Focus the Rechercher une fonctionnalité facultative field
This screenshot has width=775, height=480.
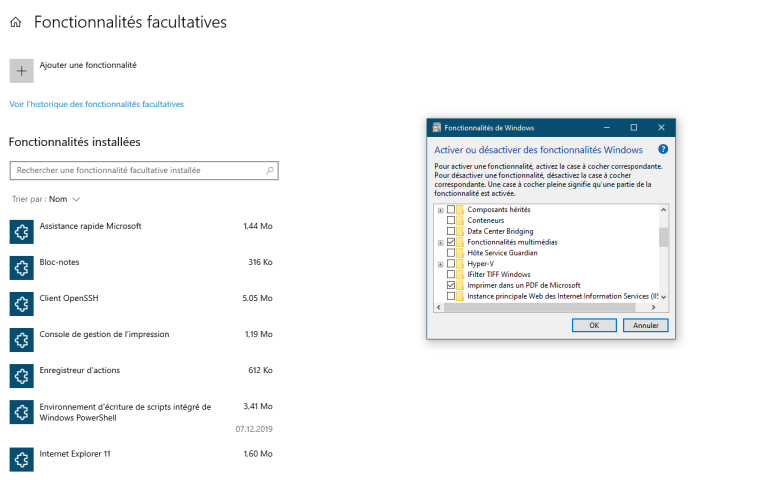click(x=144, y=171)
